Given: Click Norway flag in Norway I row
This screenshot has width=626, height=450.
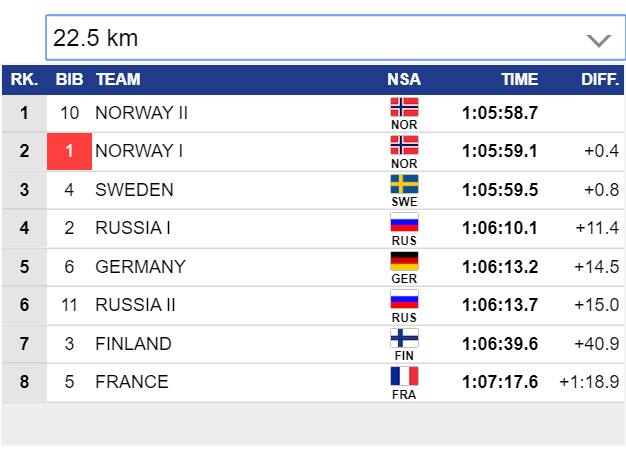Looking at the screenshot, I should point(404,145).
